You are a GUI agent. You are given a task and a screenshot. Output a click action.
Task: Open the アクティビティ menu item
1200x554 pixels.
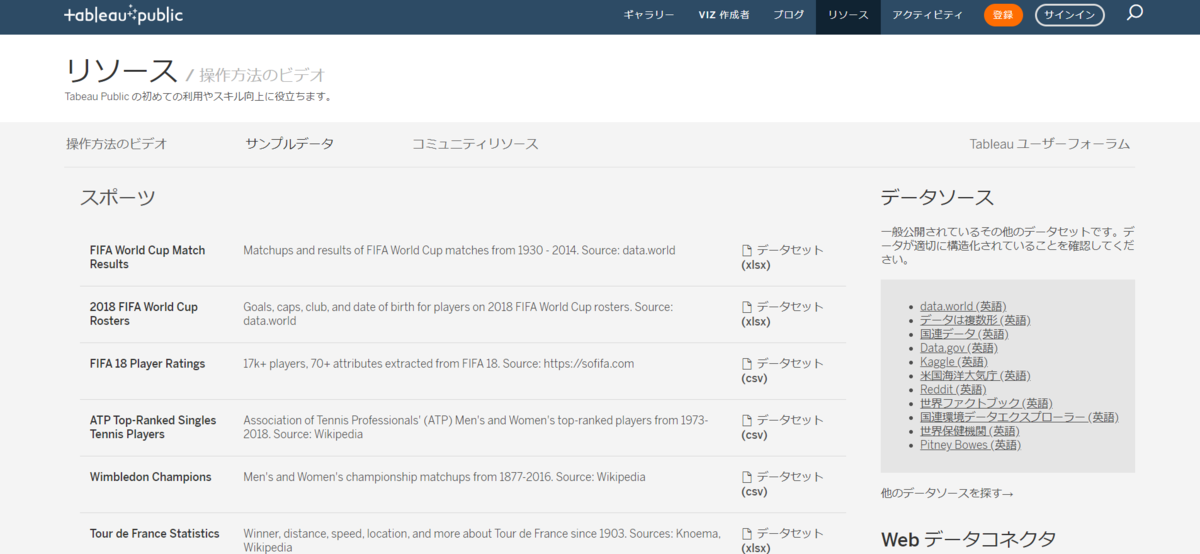point(927,15)
